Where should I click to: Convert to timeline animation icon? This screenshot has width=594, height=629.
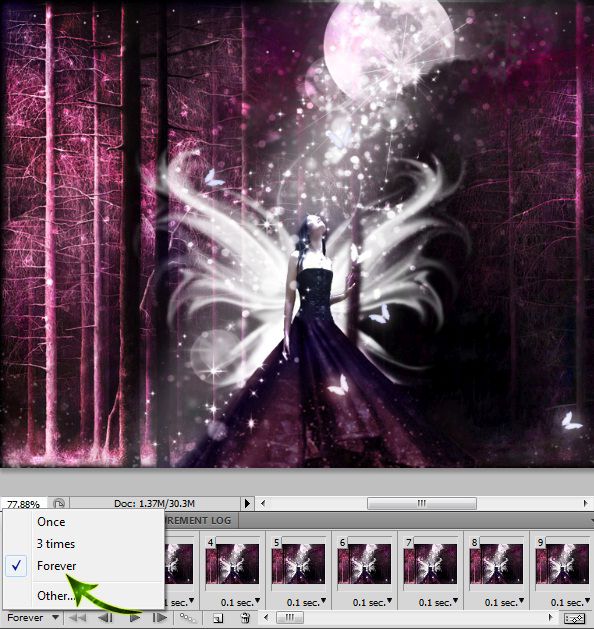tap(574, 619)
